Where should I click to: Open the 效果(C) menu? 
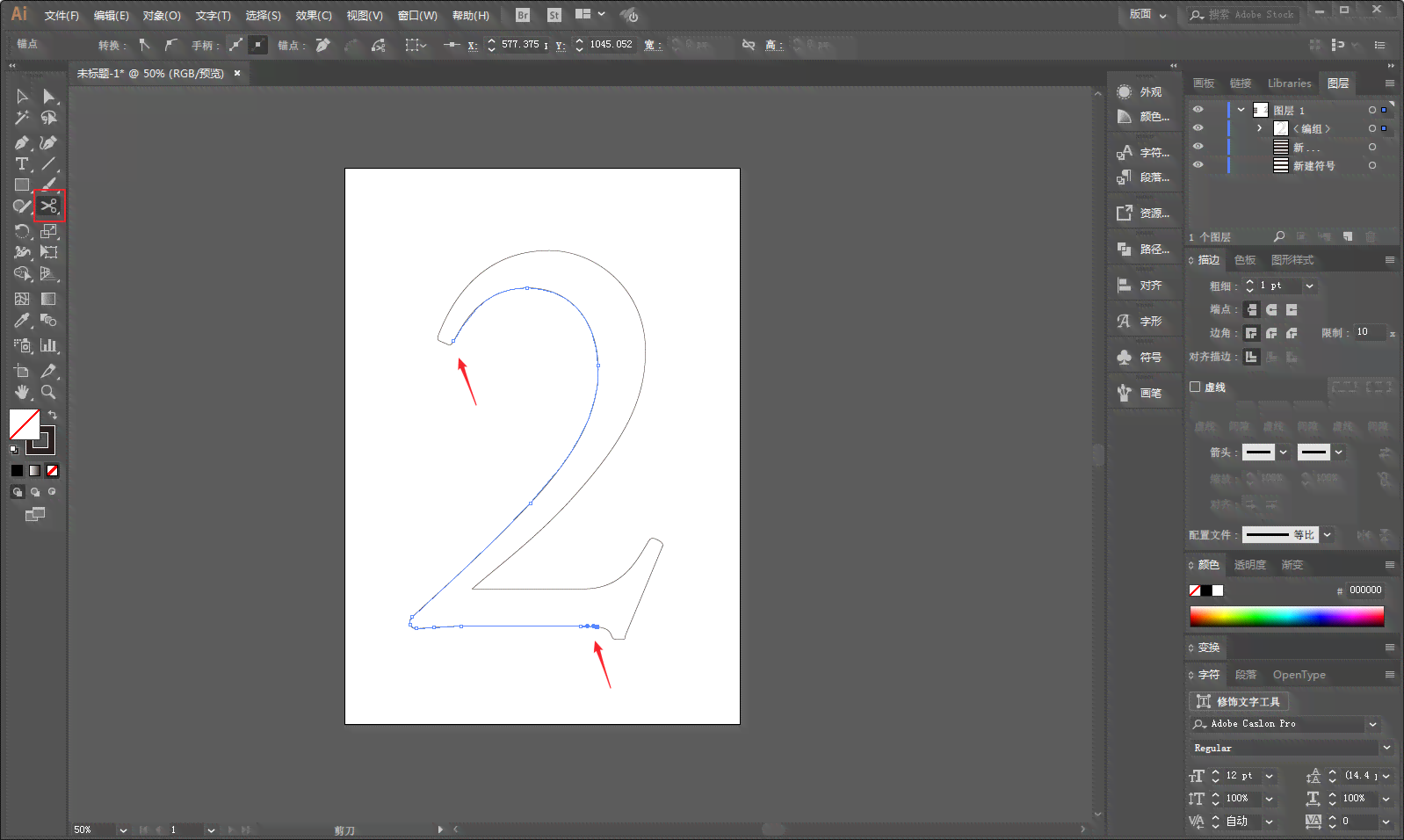click(314, 16)
